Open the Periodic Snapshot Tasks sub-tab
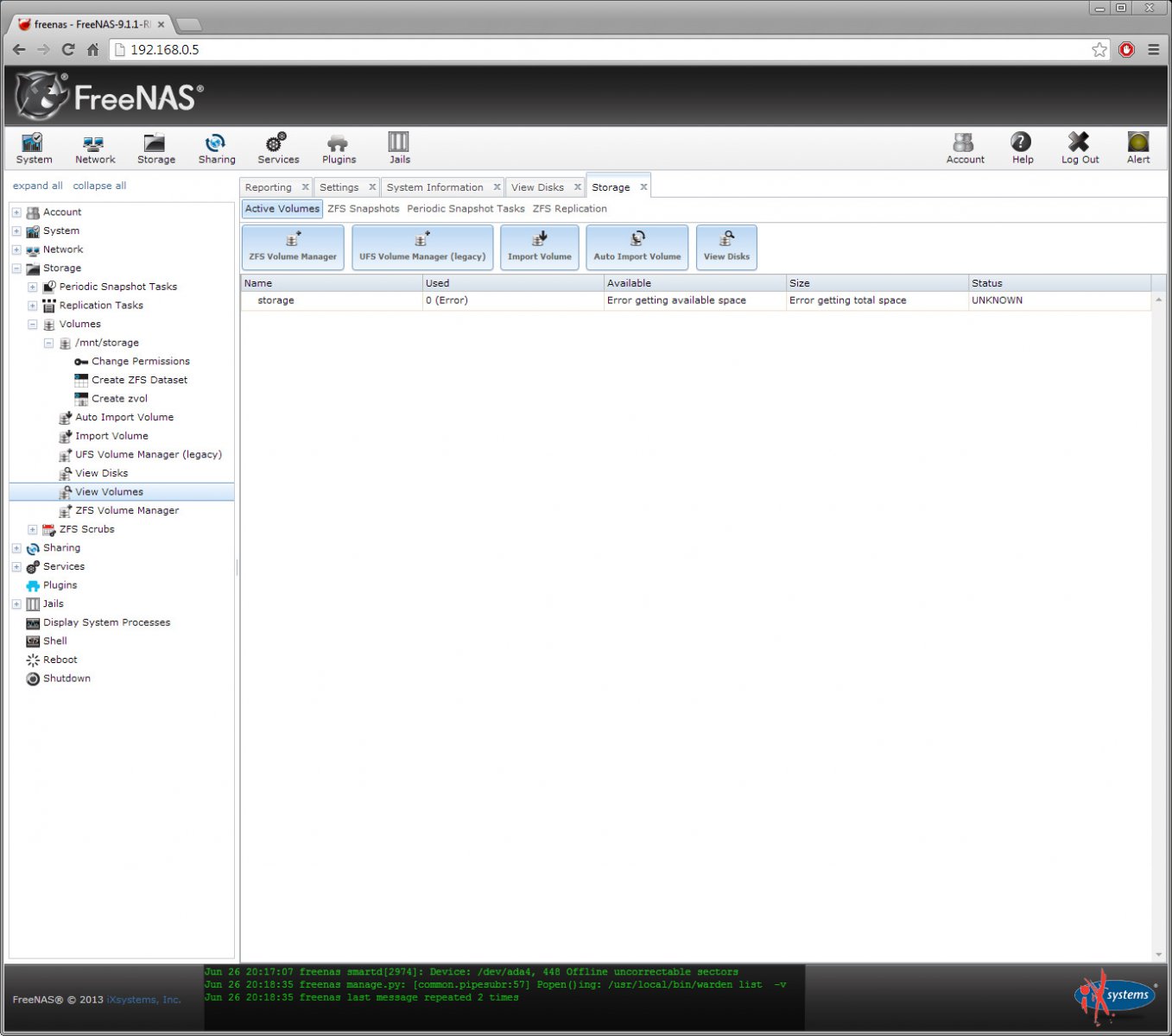This screenshot has height=1036, width=1172. (466, 209)
